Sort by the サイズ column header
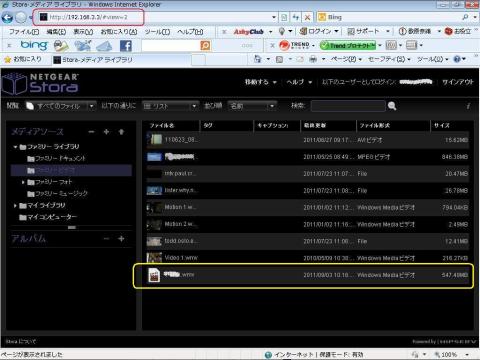480x360 pixels. [x=450, y=125]
